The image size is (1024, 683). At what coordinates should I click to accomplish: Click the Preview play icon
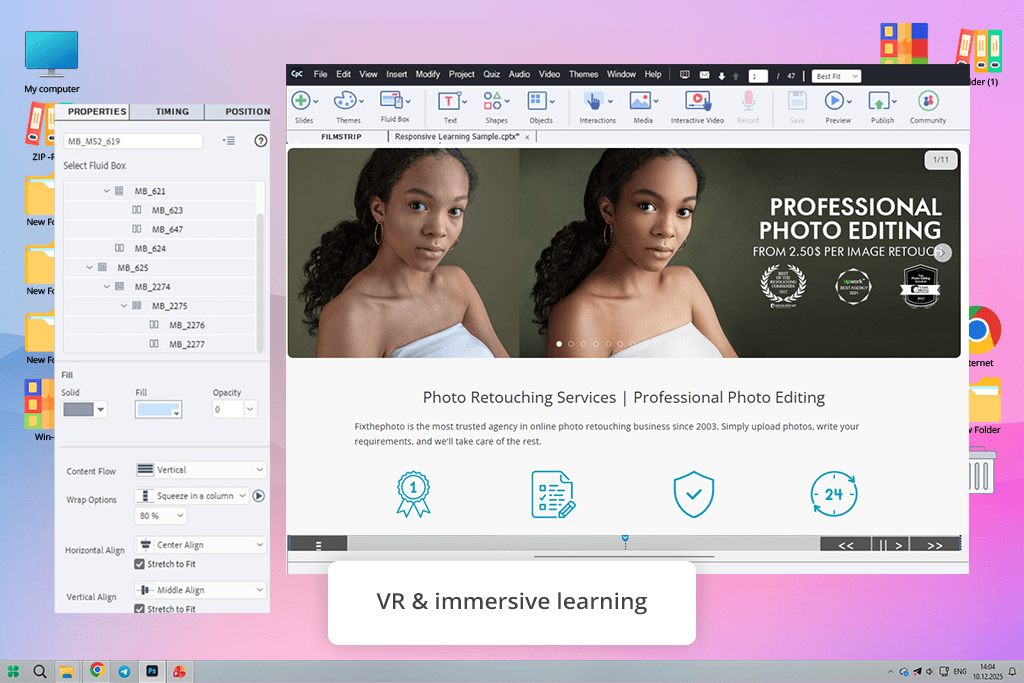click(x=834, y=101)
